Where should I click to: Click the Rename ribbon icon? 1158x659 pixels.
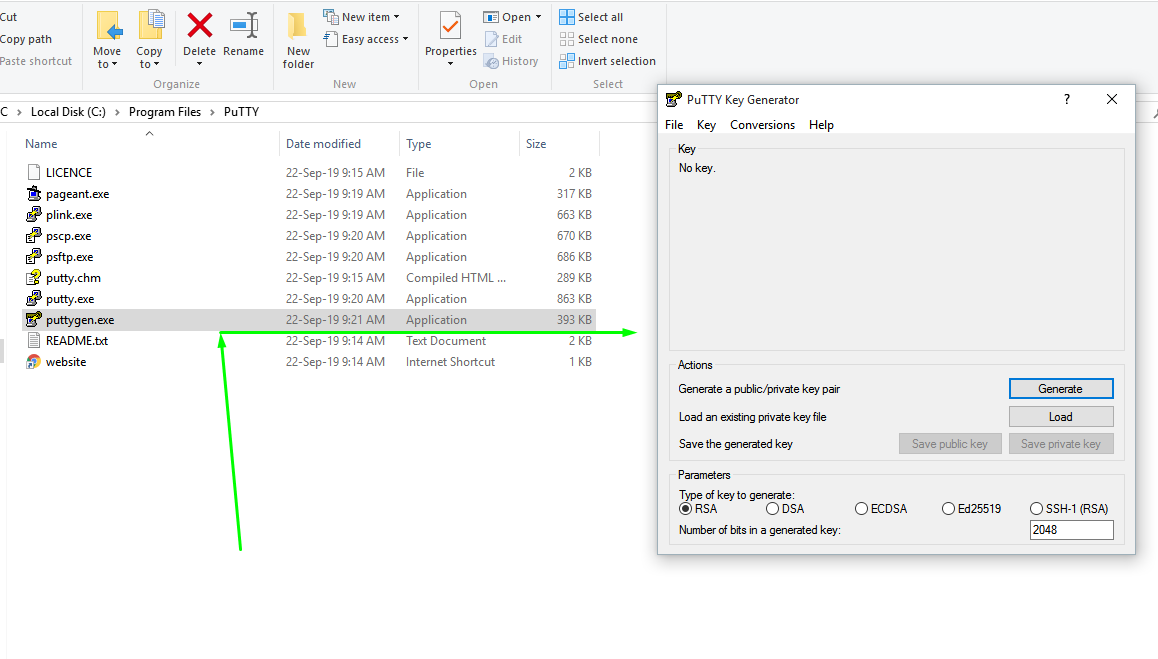coord(244,25)
